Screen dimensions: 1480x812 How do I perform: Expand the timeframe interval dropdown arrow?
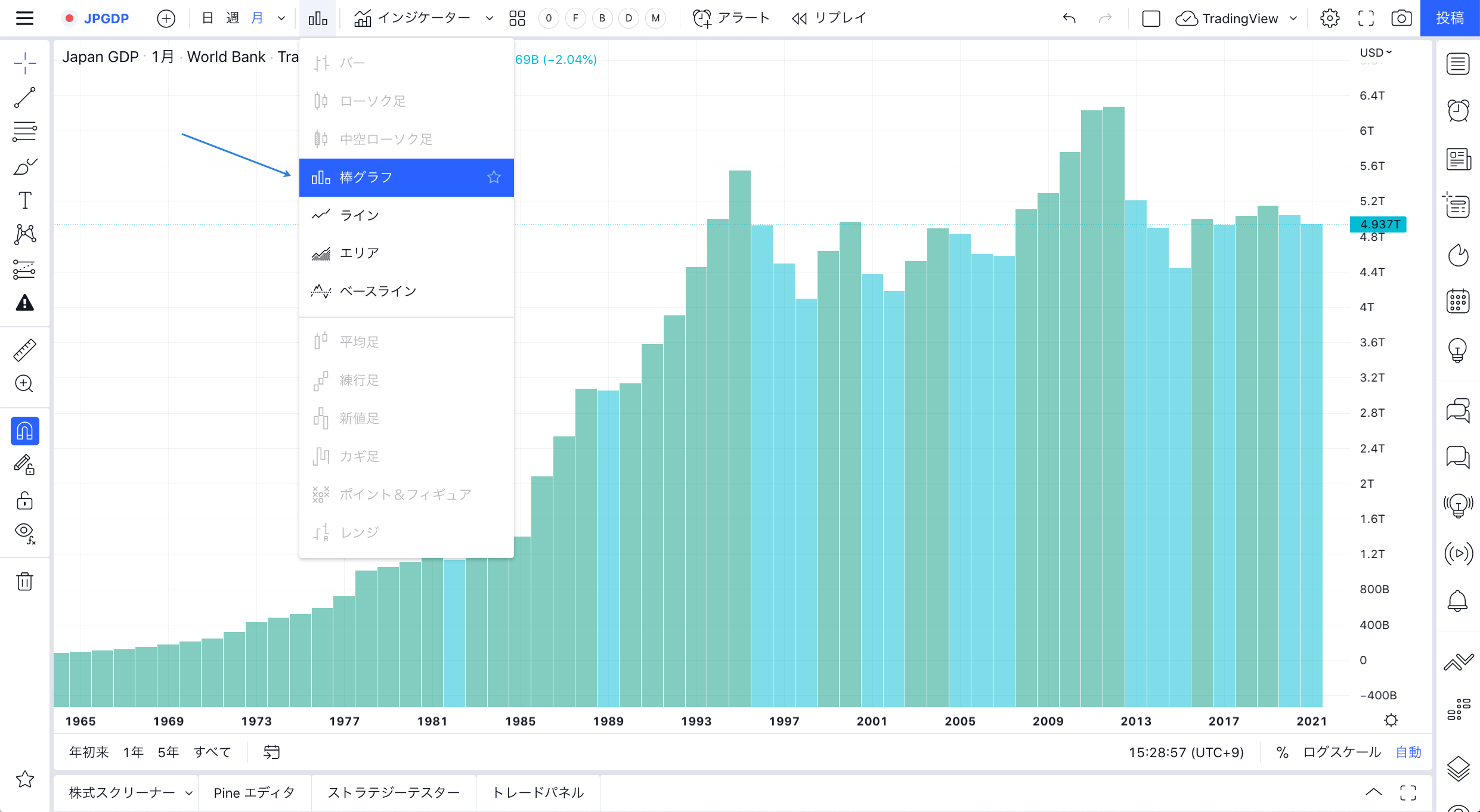point(281,18)
